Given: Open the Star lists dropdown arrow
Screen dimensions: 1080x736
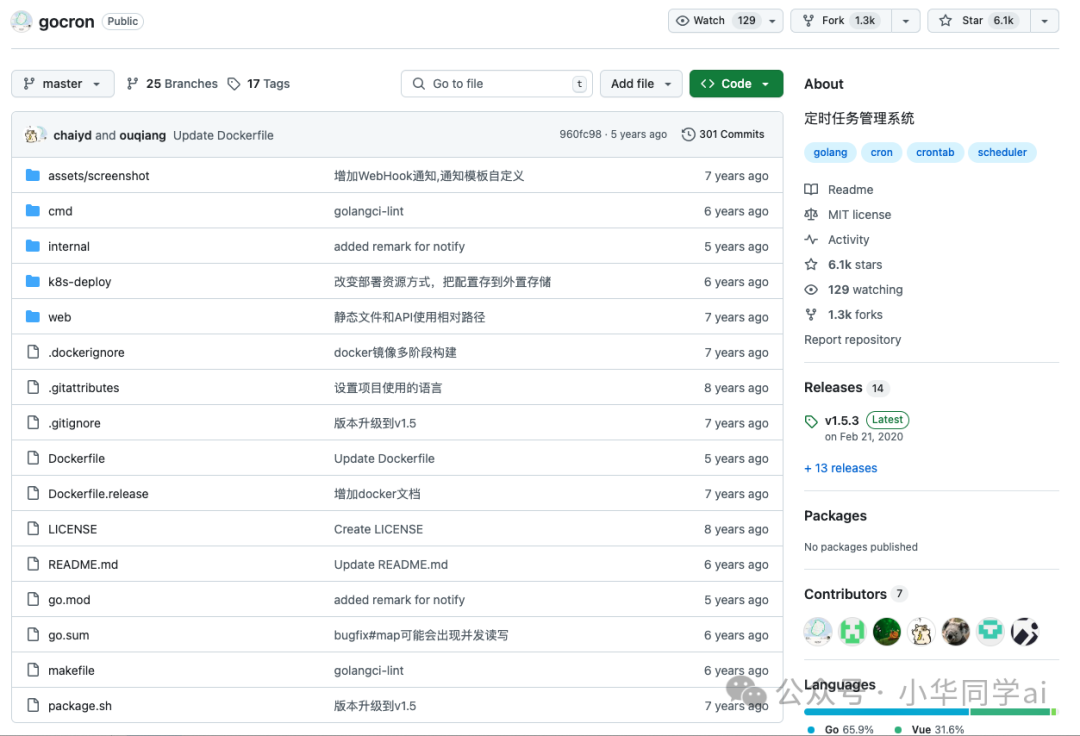Looking at the screenshot, I should click(x=1045, y=21).
